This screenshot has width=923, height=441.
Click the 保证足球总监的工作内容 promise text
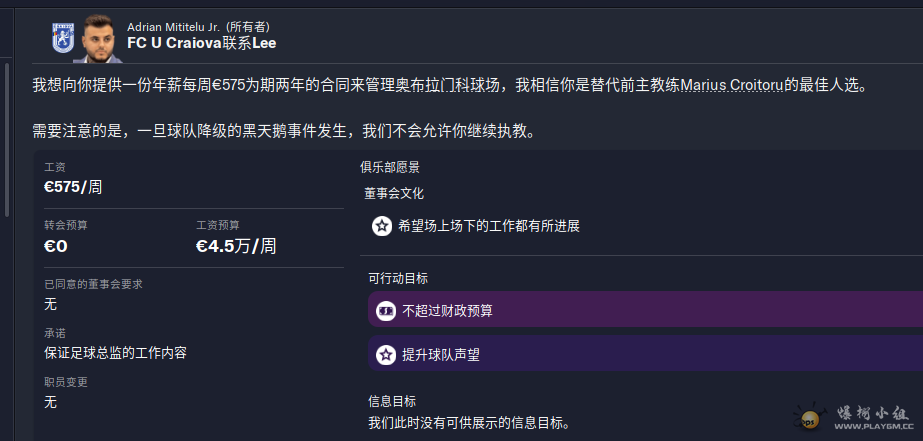(x=115, y=352)
